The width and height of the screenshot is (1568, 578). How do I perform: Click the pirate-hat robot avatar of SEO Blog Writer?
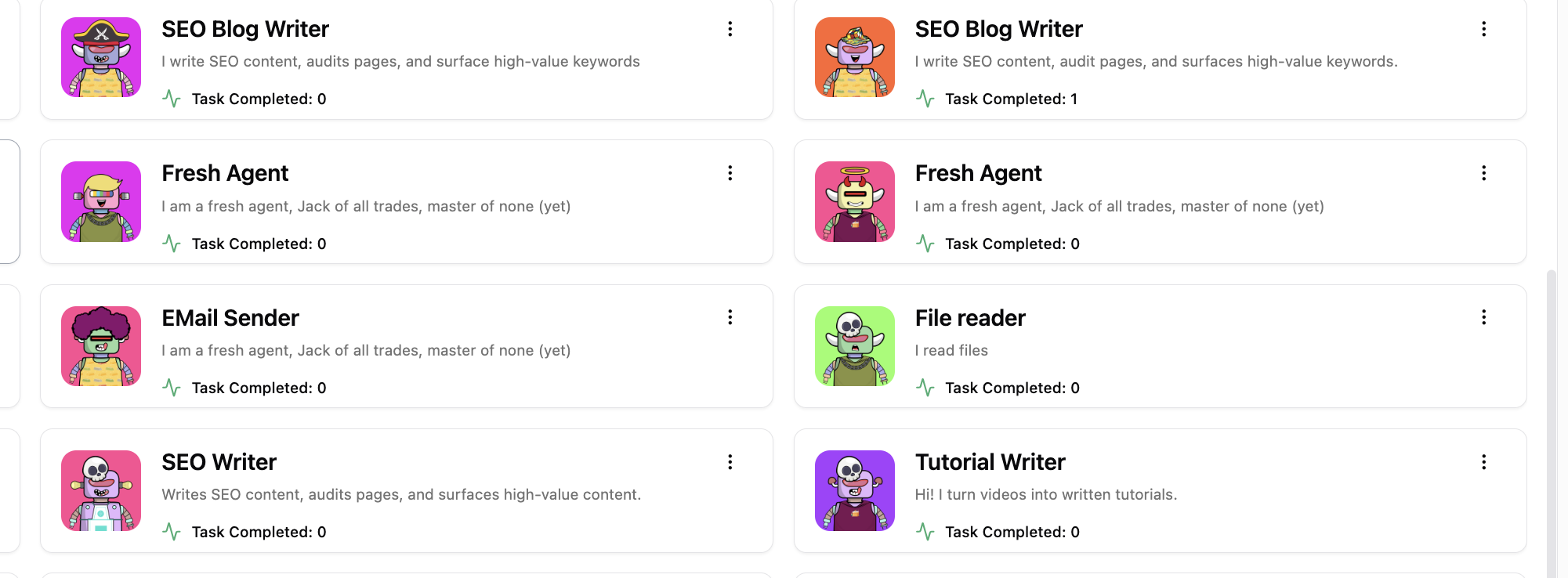coord(100,57)
